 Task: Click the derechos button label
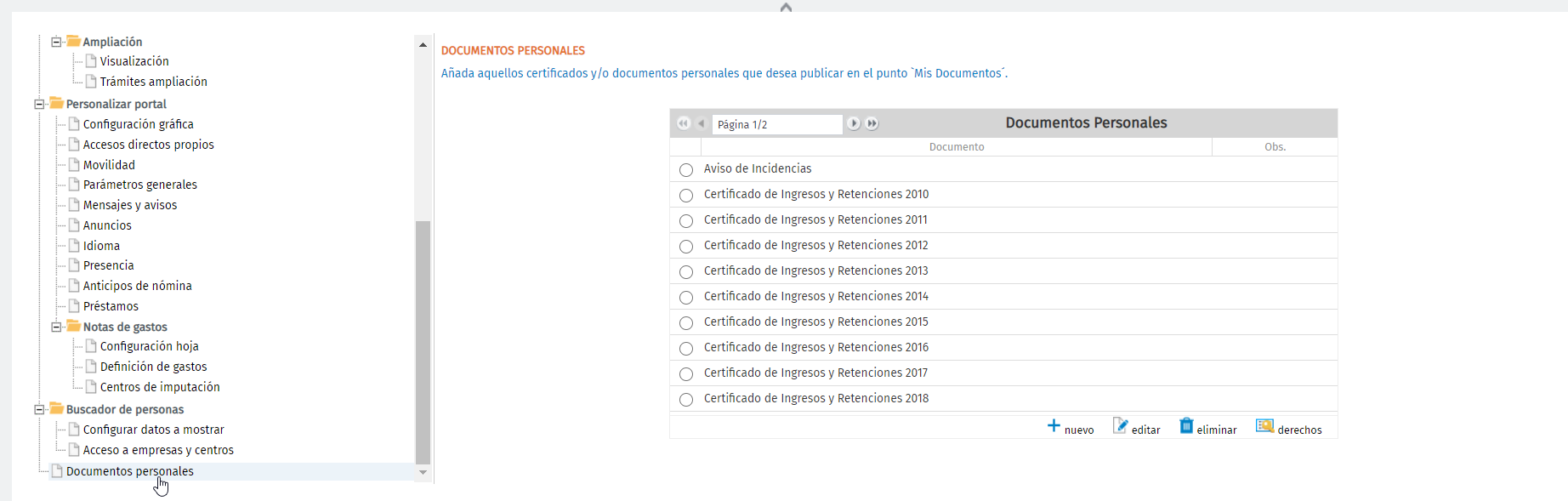pos(1300,430)
